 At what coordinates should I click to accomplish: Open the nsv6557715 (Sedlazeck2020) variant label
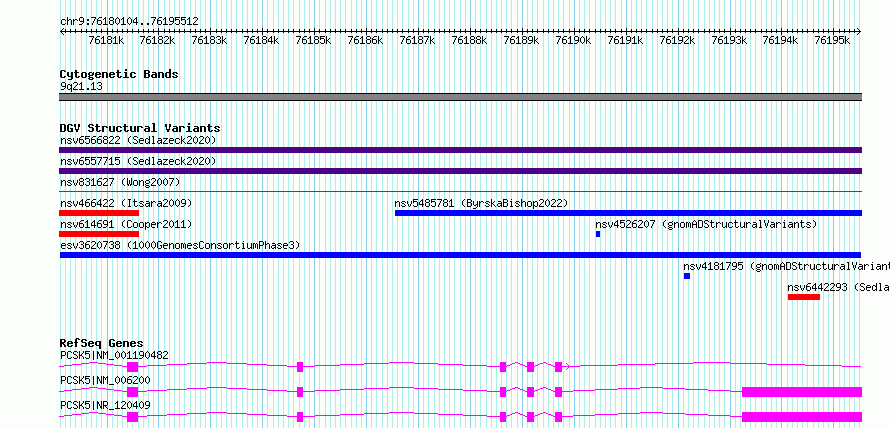138,161
